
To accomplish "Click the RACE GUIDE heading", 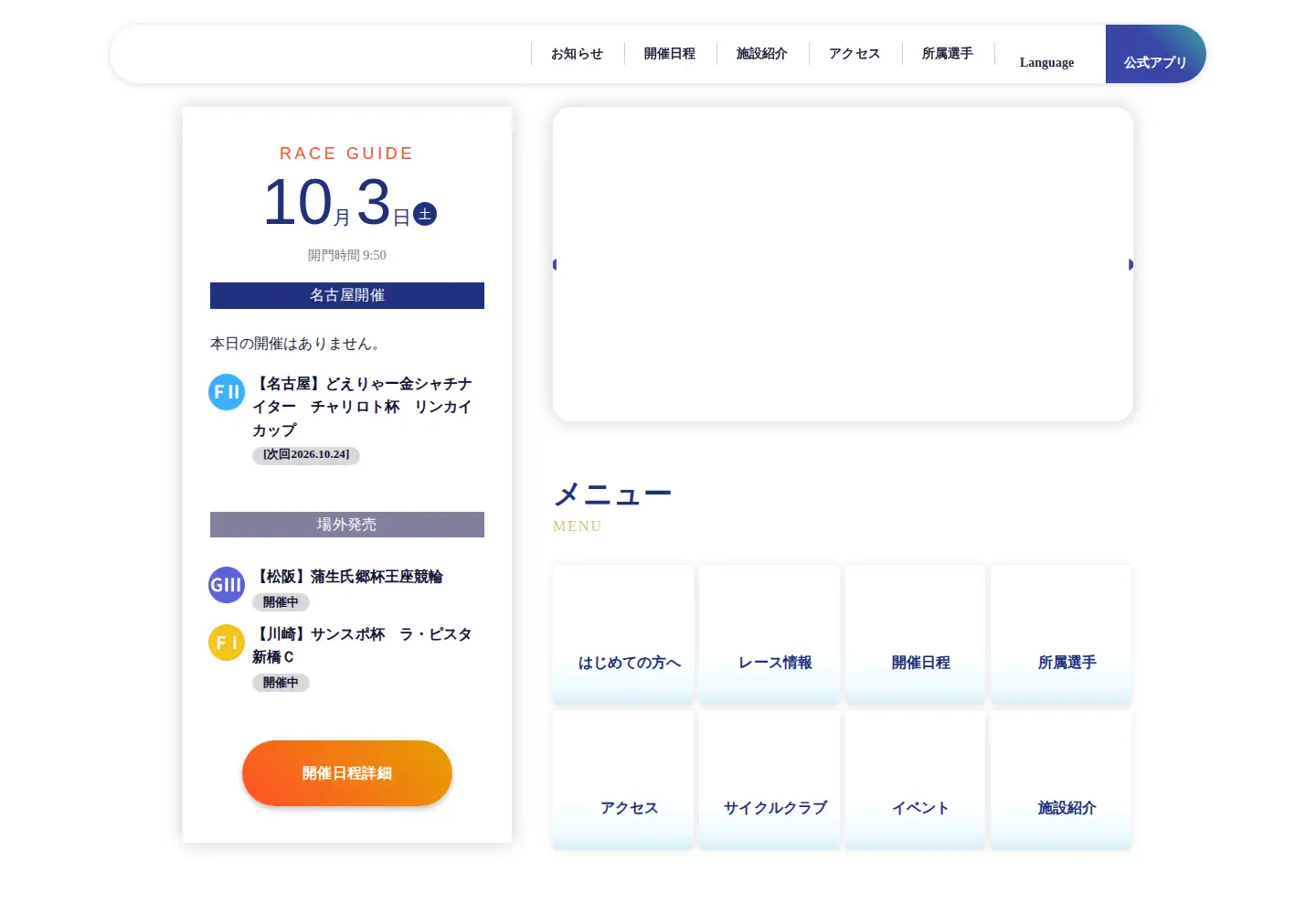I will coord(346,154).
